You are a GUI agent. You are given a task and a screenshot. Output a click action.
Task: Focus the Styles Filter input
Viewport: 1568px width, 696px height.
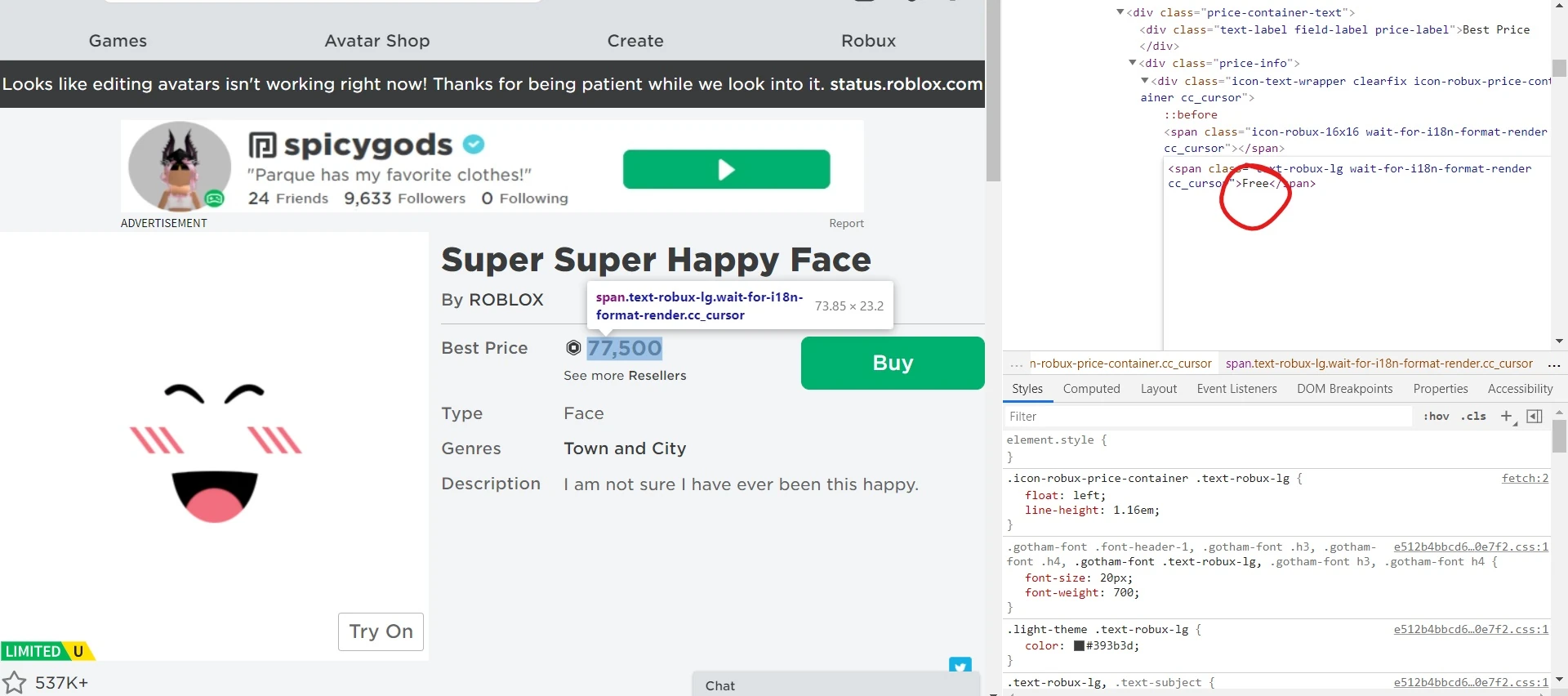[x=1209, y=417]
